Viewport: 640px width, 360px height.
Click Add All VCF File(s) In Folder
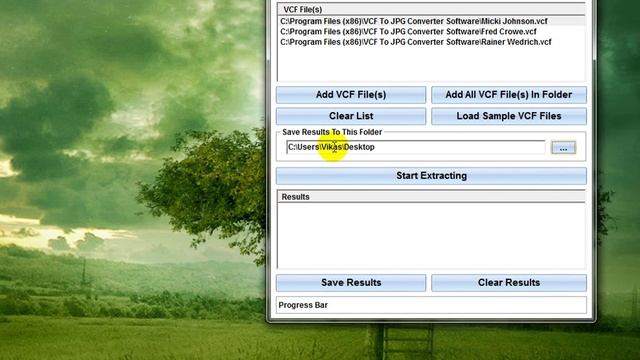click(x=509, y=95)
